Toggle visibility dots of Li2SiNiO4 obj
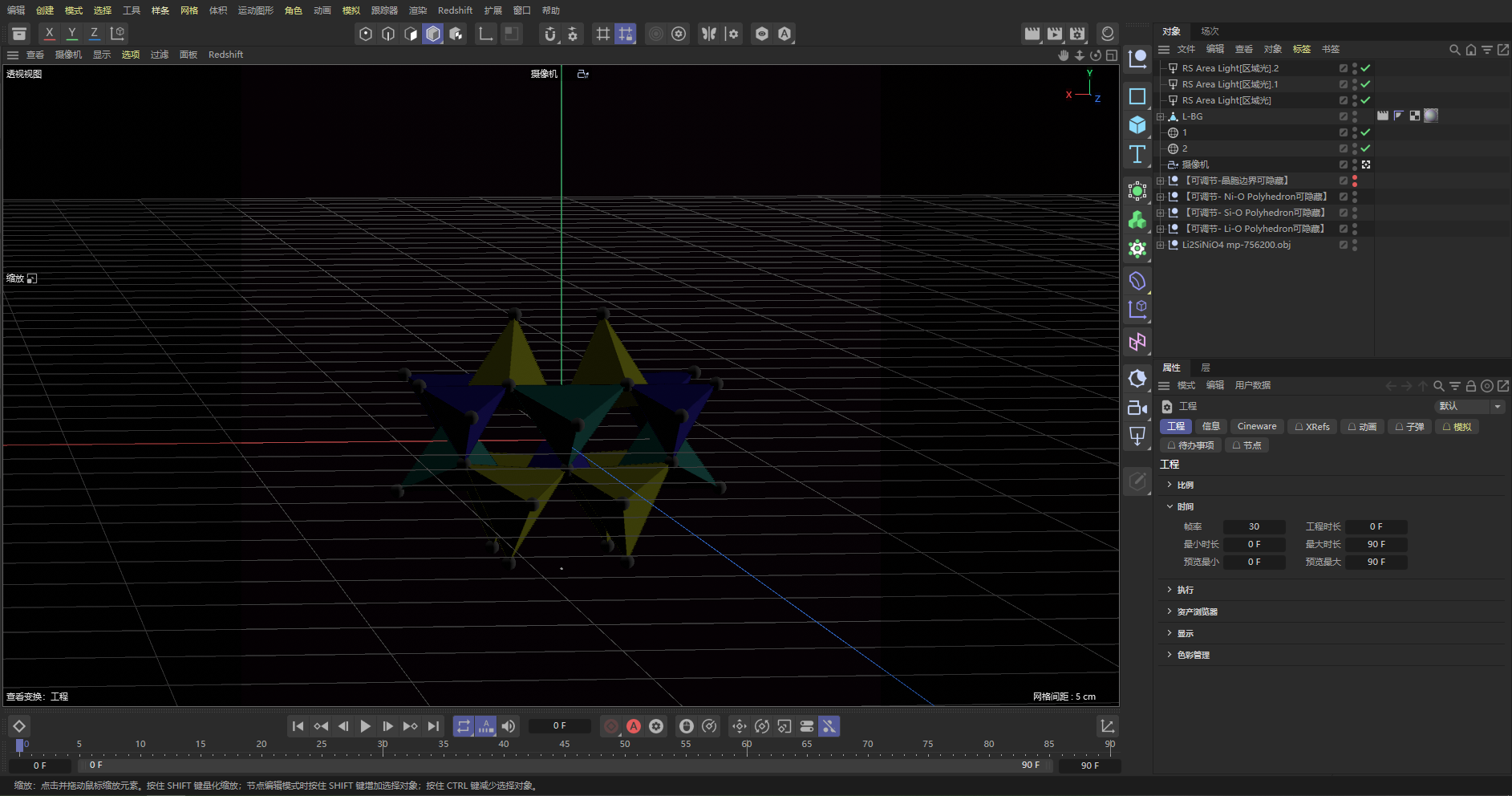The image size is (1512, 796). (1355, 245)
